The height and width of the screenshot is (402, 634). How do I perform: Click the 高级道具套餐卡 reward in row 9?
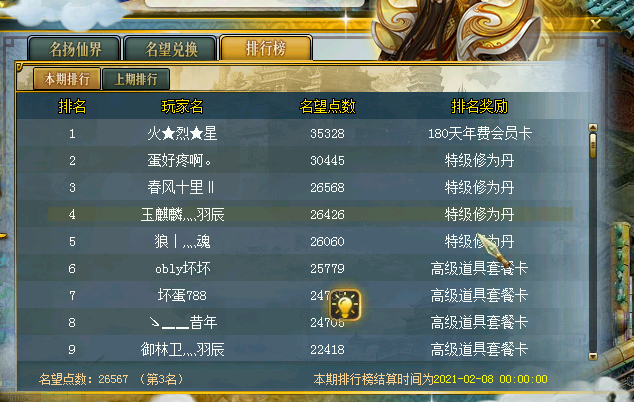(x=480, y=349)
